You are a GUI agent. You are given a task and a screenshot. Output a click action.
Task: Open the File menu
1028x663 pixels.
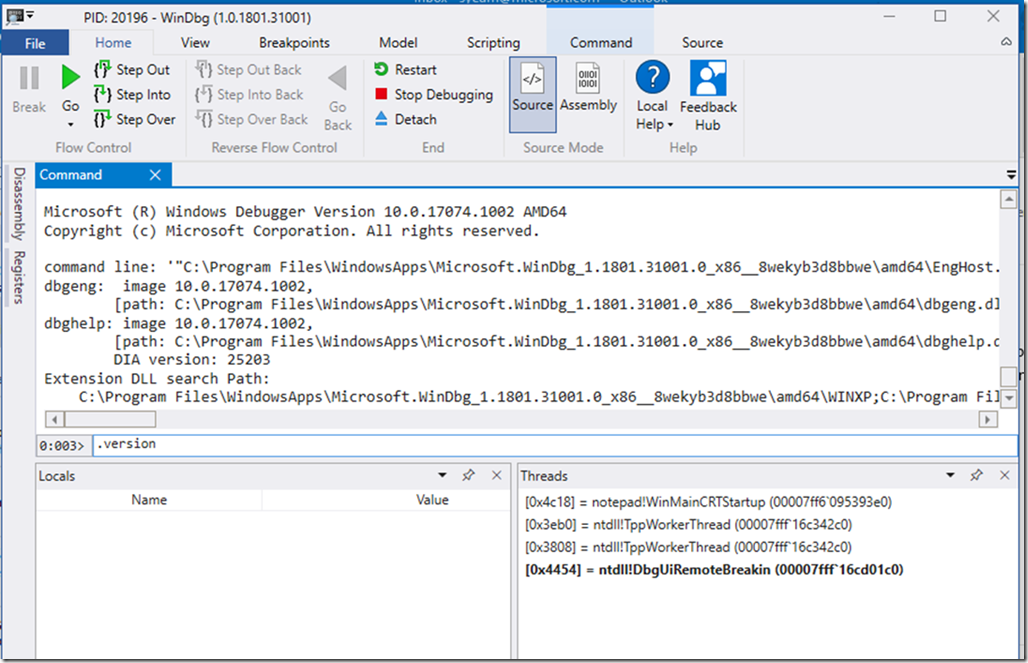tap(35, 43)
